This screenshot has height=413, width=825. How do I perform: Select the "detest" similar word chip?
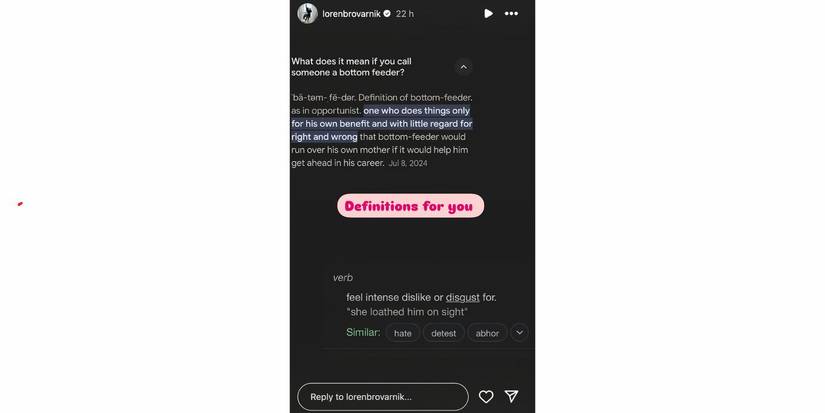(x=444, y=333)
